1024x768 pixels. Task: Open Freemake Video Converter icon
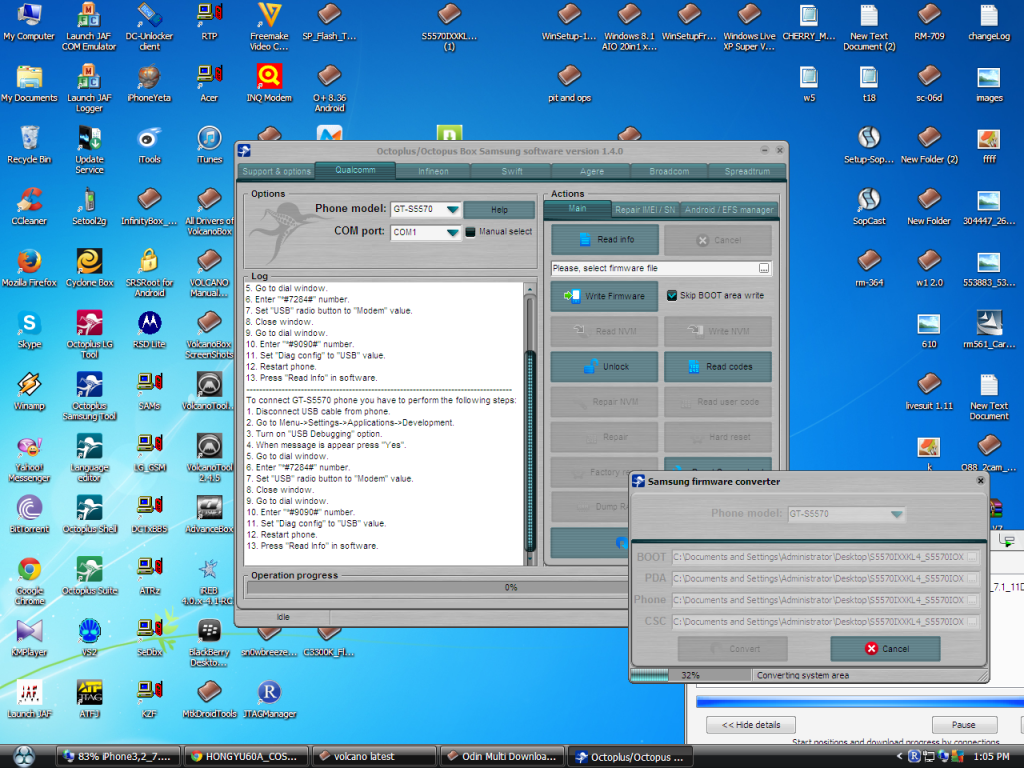coord(270,27)
